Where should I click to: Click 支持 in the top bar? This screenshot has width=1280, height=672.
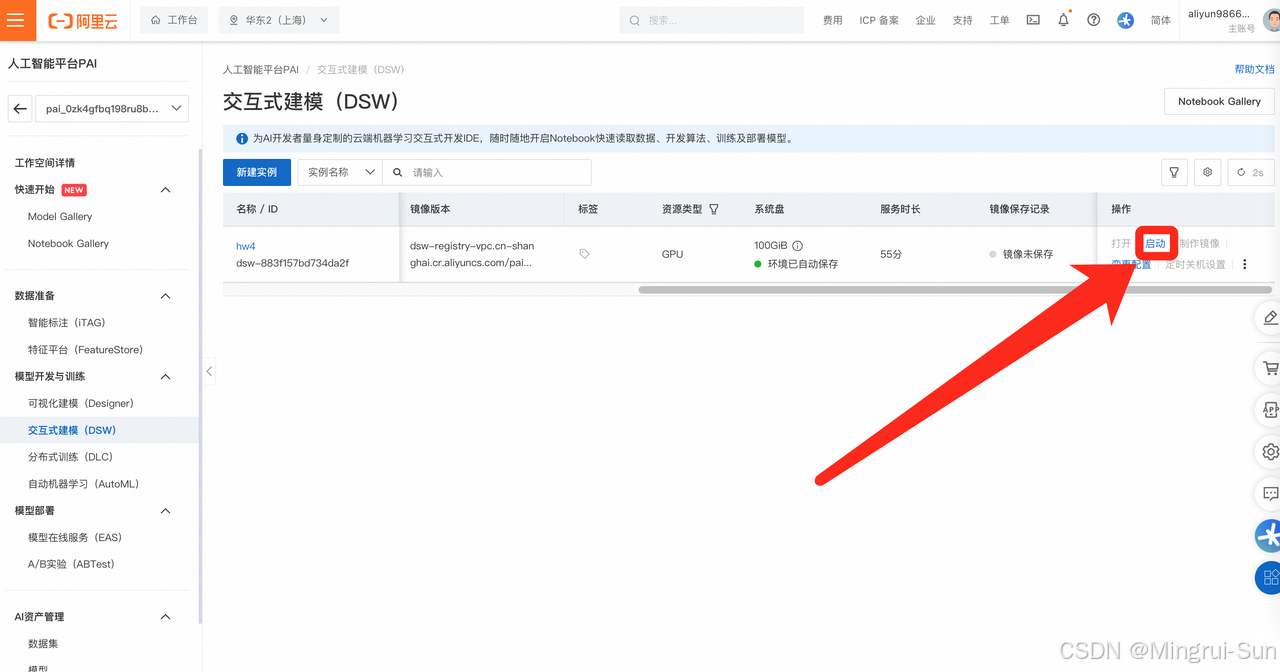tap(962, 20)
